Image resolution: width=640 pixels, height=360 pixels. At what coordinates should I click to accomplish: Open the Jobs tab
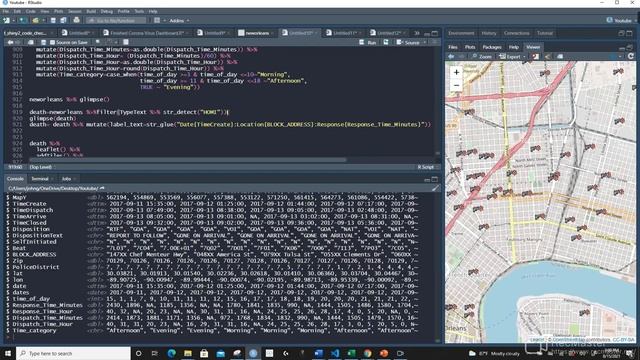pyautogui.click(x=66, y=179)
